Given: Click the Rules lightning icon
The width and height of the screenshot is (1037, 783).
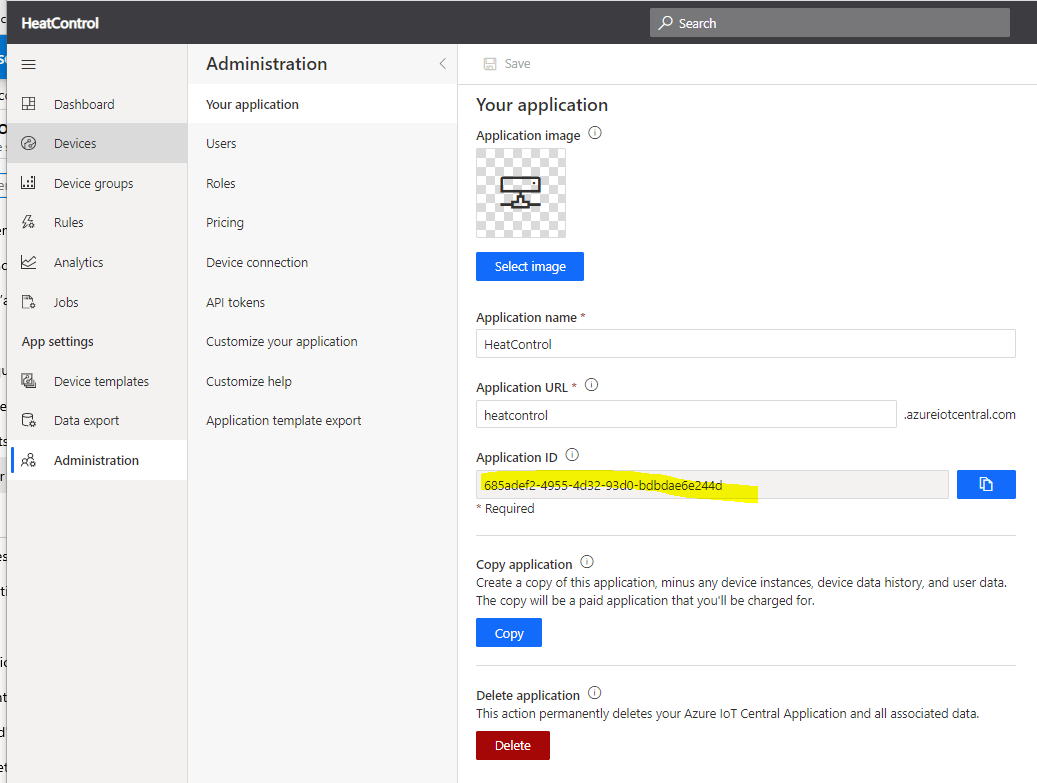Looking at the screenshot, I should tap(28, 222).
